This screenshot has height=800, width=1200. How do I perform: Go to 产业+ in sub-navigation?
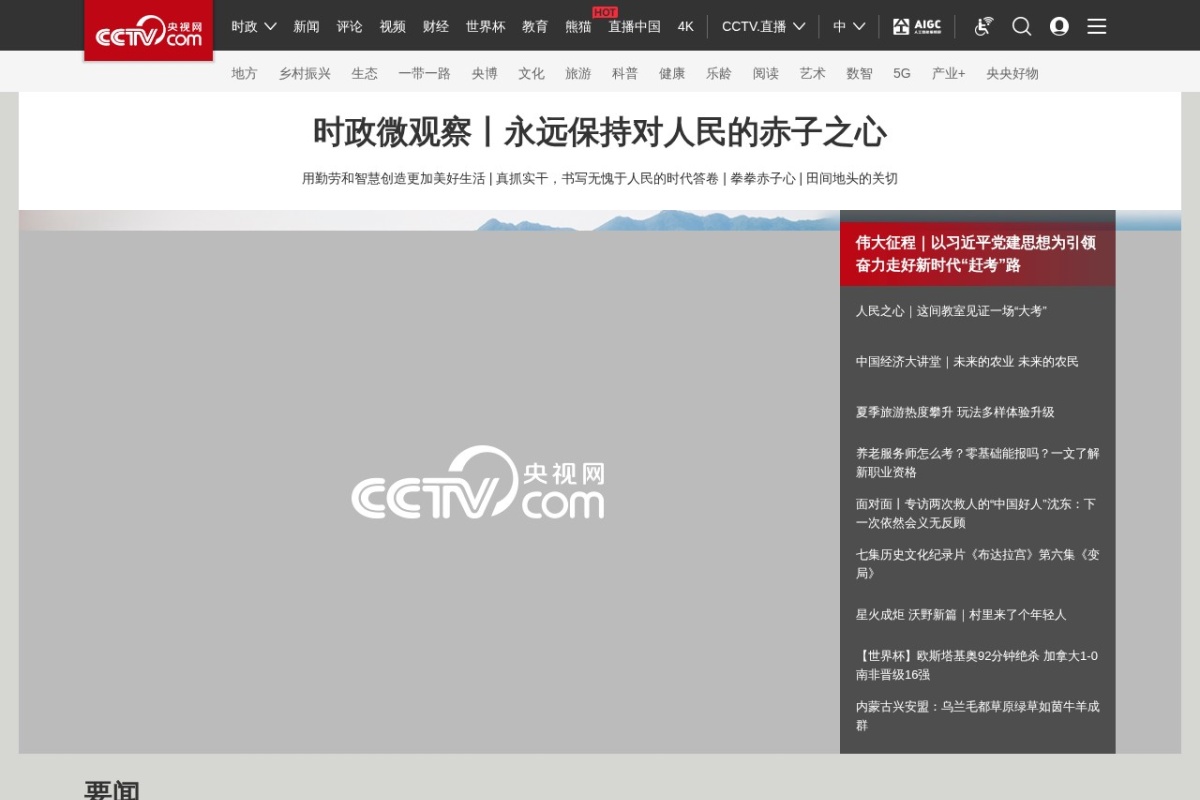coord(948,73)
